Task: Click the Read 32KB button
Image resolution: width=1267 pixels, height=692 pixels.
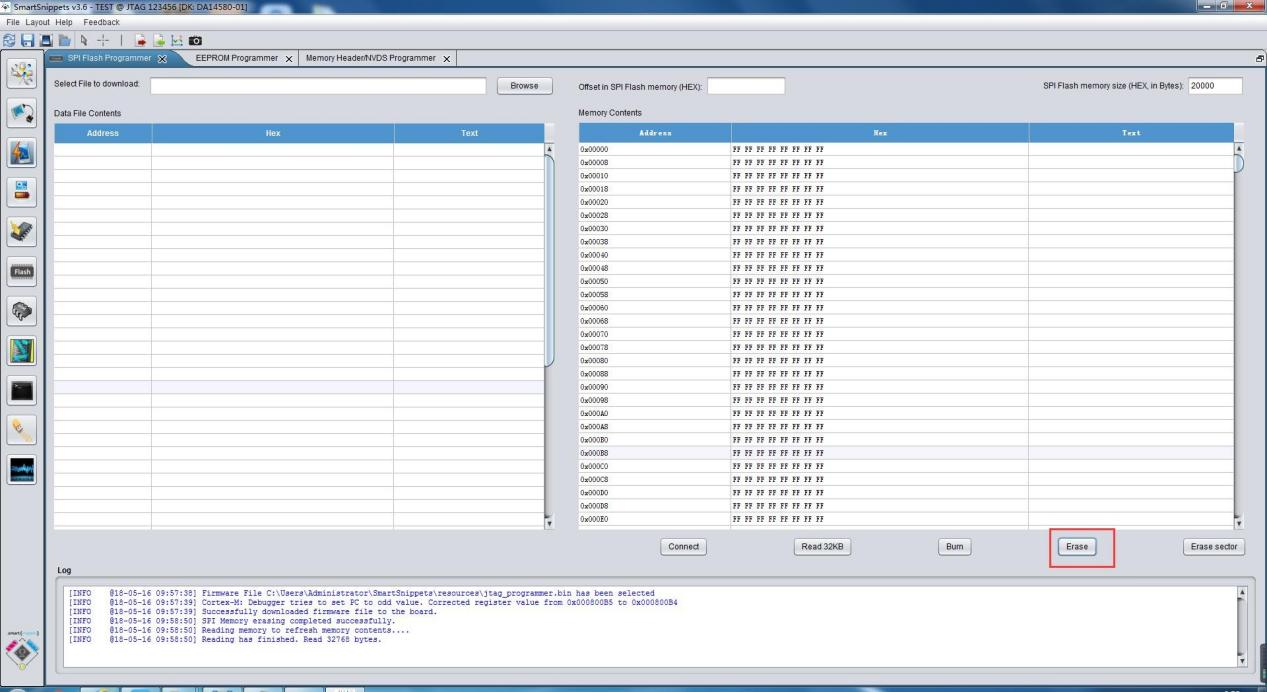Action: (x=819, y=547)
